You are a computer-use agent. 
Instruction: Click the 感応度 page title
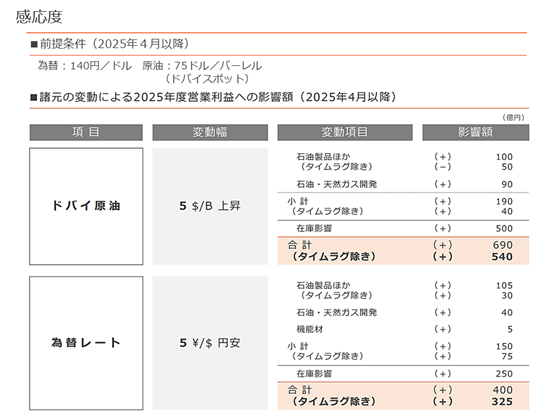[x=39, y=17]
